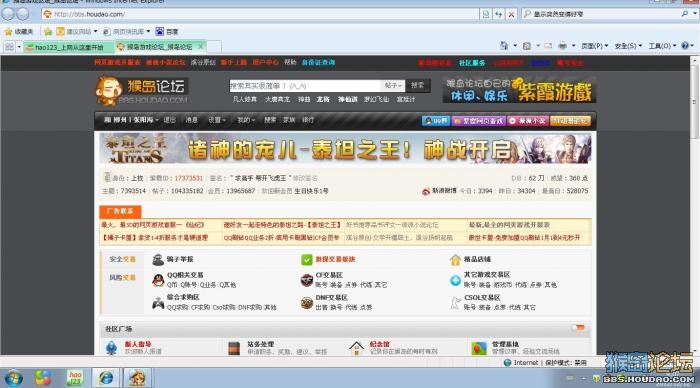Click the Baidu paw bookmark icon
The image size is (700, 388).
pos(160,31)
